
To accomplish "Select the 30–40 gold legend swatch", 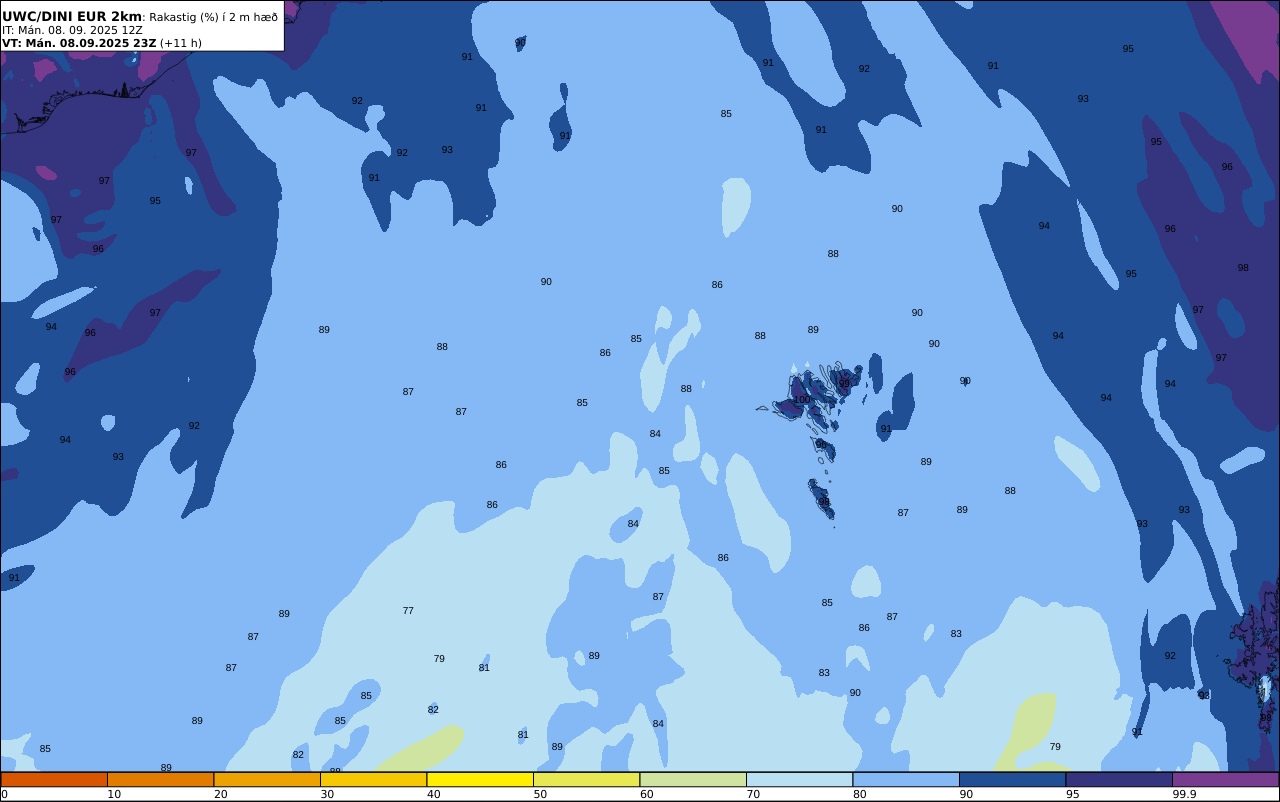I will point(373,779).
